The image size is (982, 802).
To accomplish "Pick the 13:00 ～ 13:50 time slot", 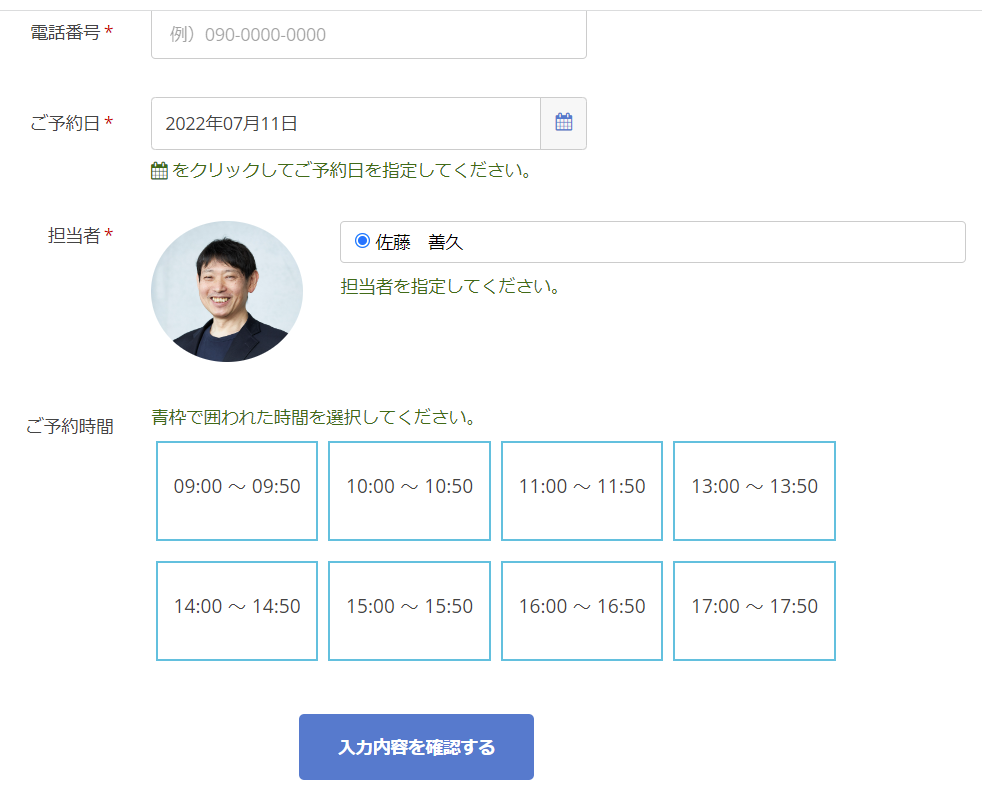I will (755, 491).
